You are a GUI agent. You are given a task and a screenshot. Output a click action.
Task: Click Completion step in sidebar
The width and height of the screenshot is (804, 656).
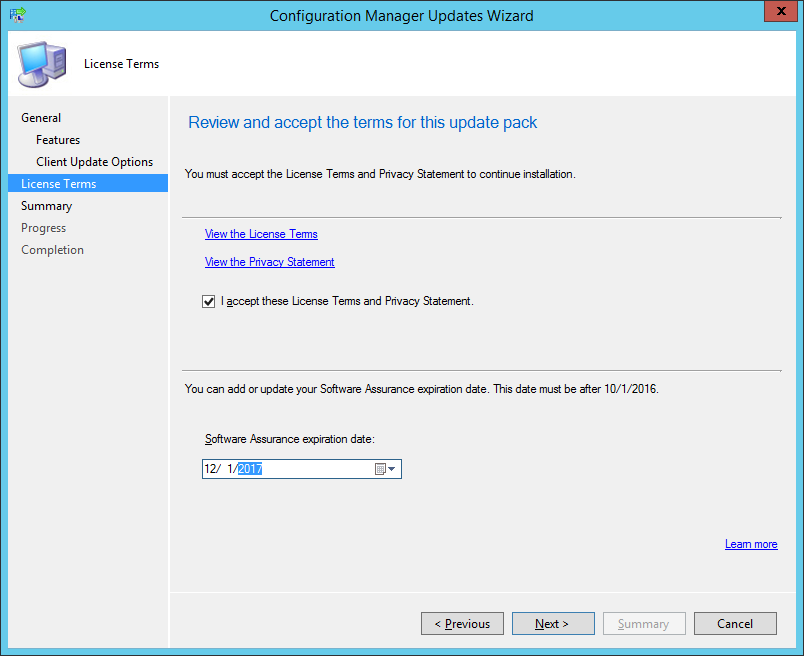point(52,250)
